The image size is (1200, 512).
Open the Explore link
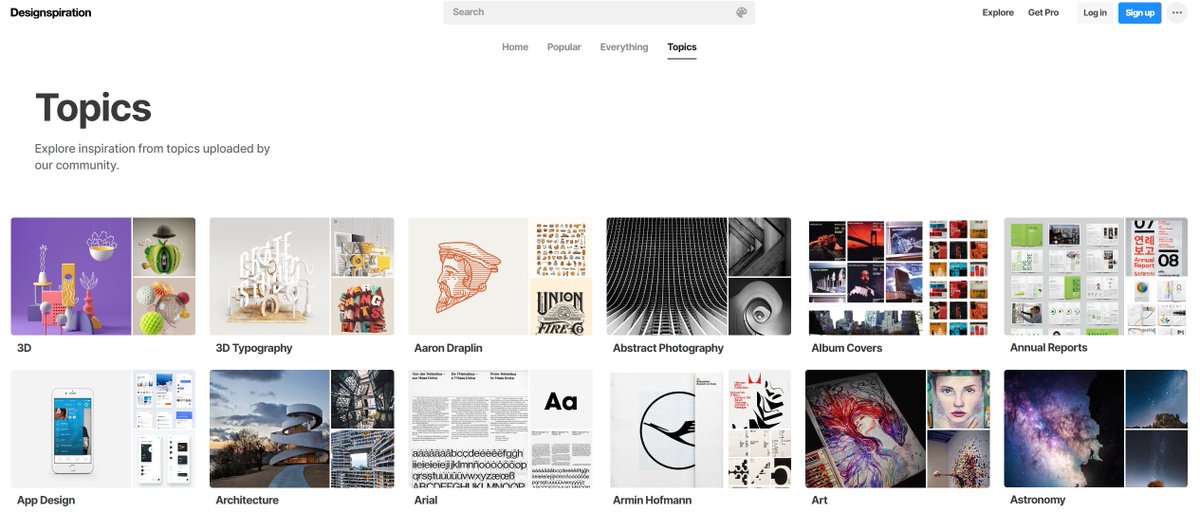(x=998, y=13)
